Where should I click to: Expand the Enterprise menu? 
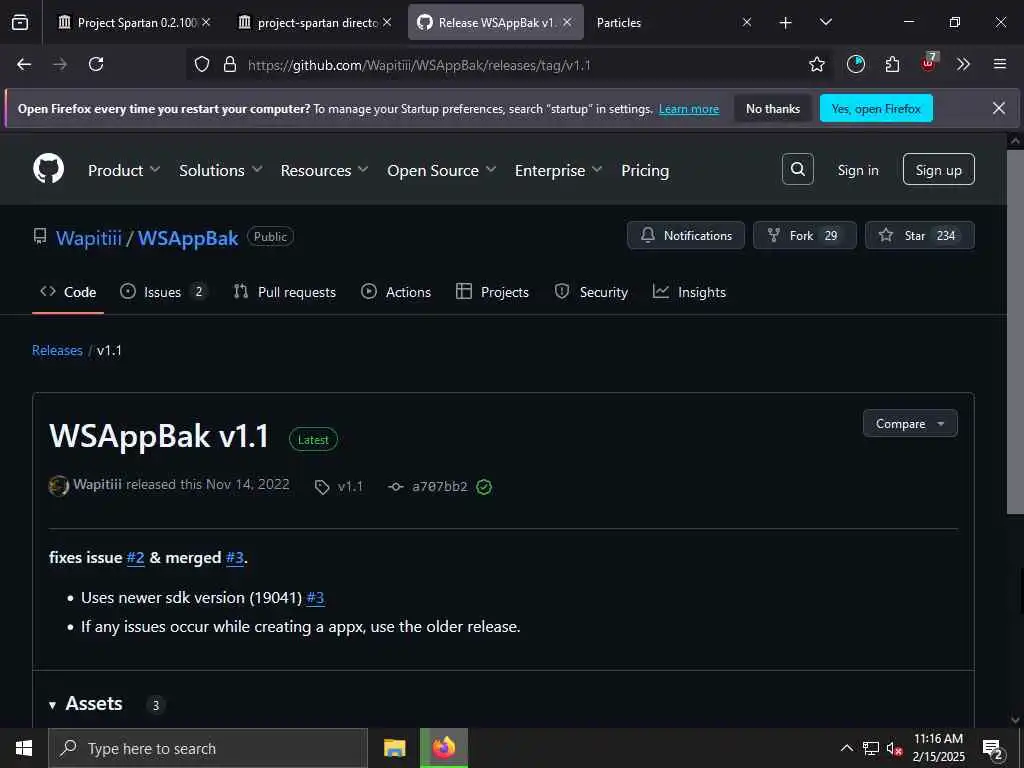pyautogui.click(x=558, y=170)
